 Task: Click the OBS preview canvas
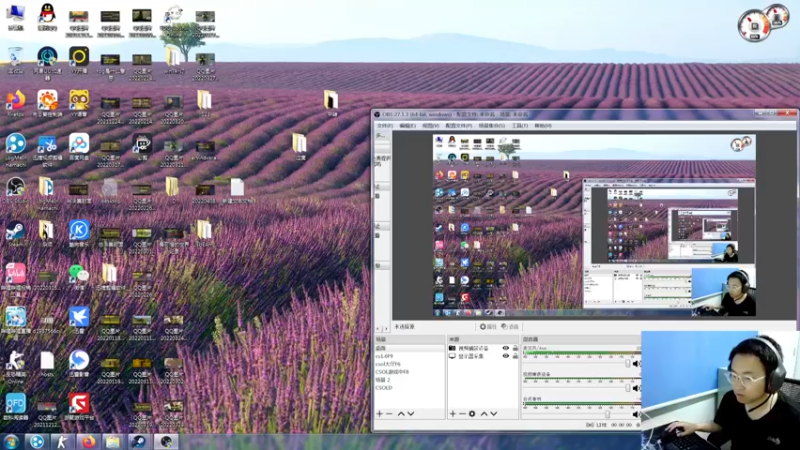point(594,226)
